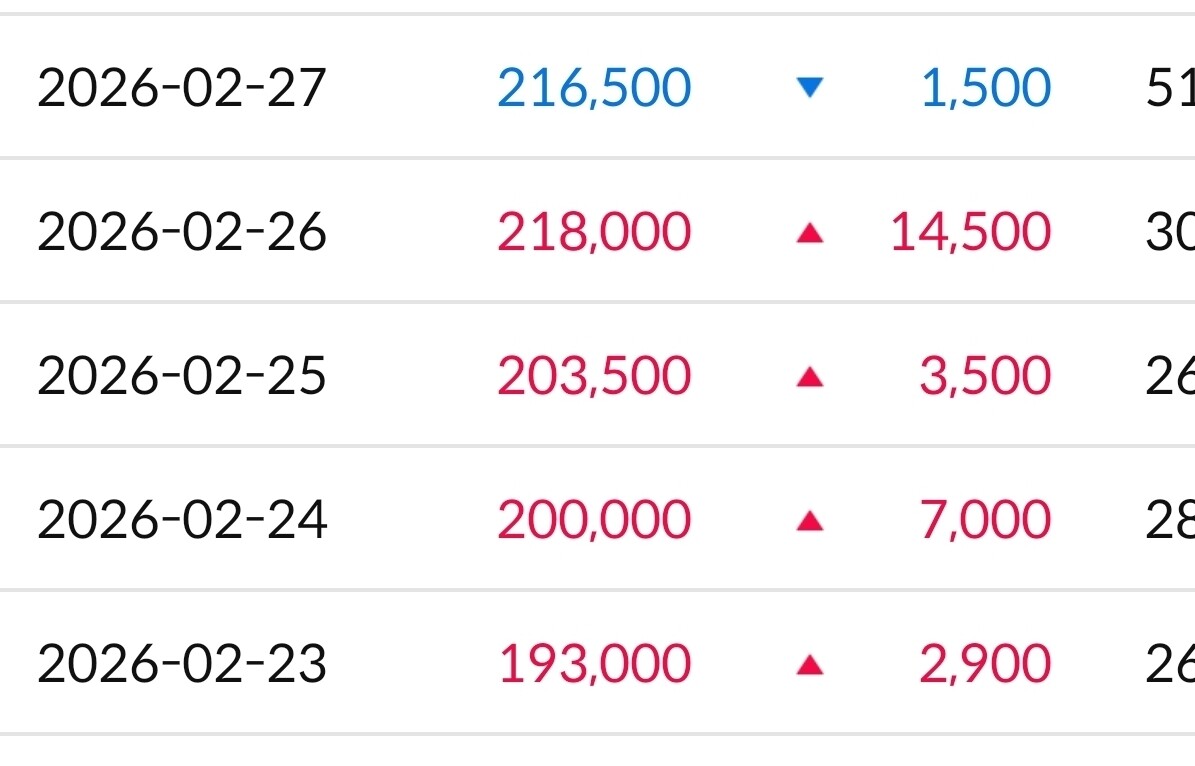Choose the 2026-02-25 date row
Screen dimensions: 1195x766
pyautogui.click(x=182, y=376)
